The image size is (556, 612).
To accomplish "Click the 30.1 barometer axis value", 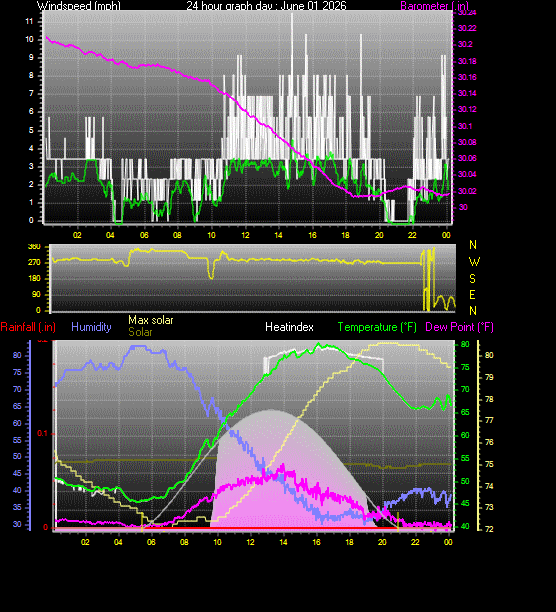I will [x=465, y=126].
